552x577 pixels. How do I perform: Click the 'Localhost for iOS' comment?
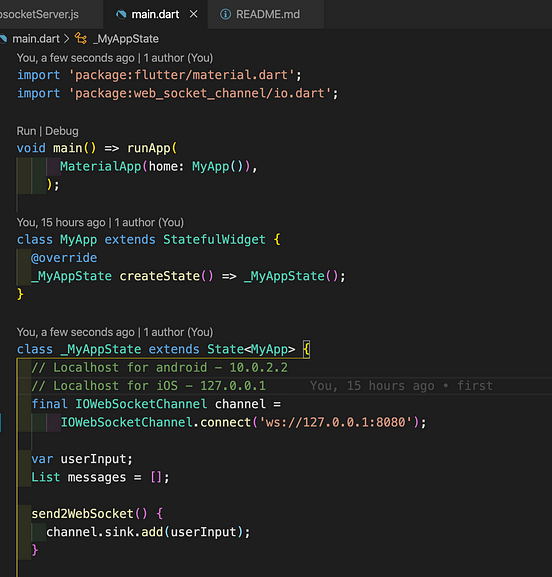pyautogui.click(x=148, y=386)
